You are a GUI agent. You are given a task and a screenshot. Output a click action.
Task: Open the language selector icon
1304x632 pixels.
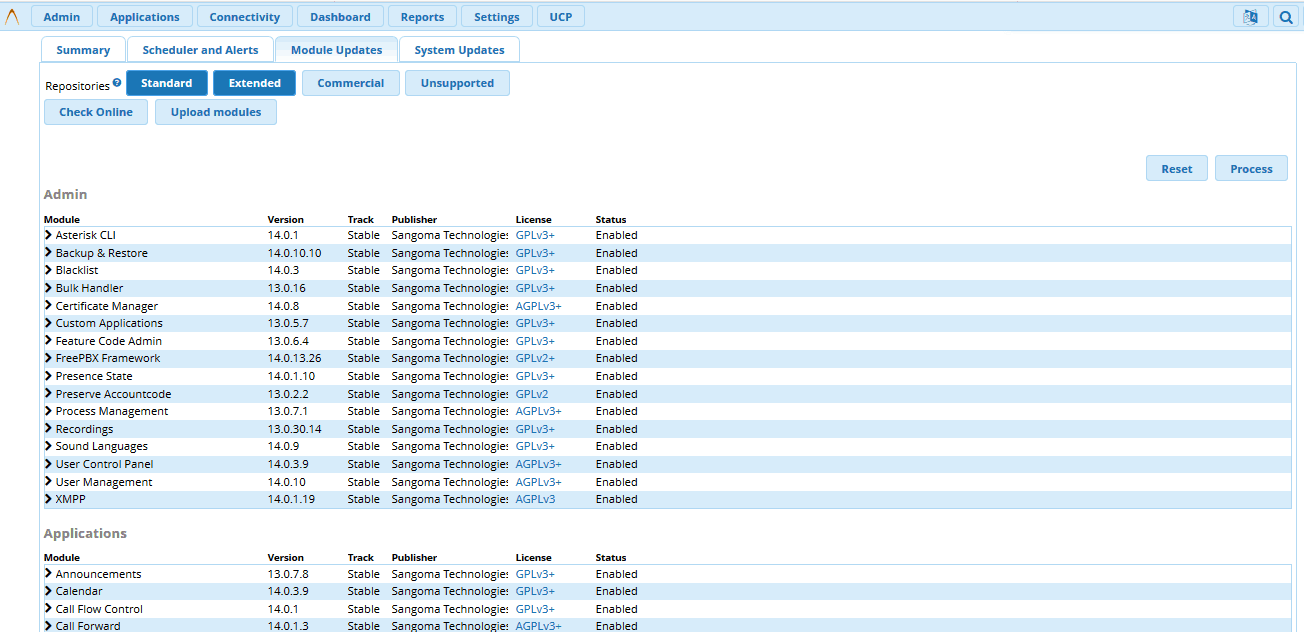1250,17
